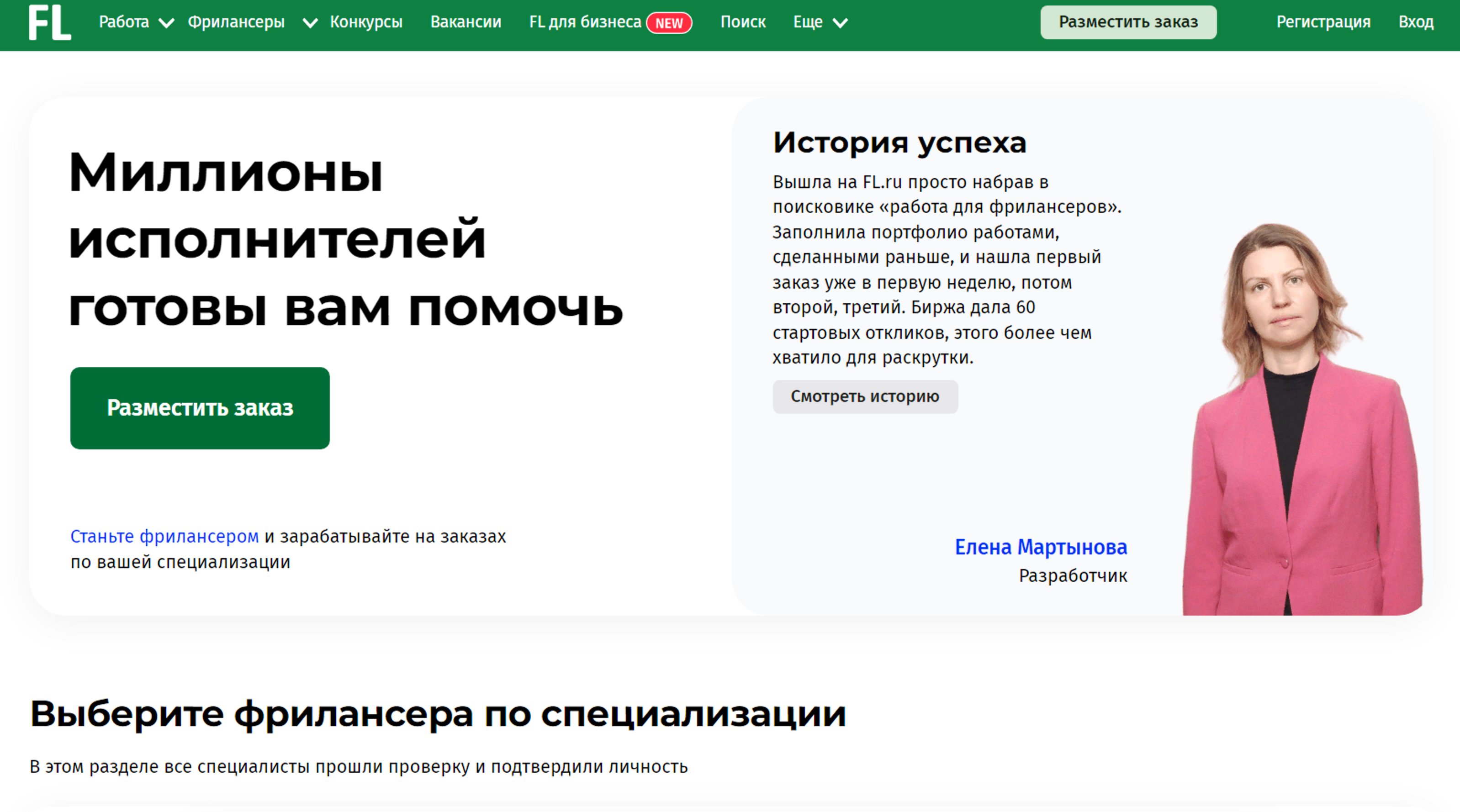The image size is (1460, 812).
Task: Click the FL logo in header
Action: [50, 23]
